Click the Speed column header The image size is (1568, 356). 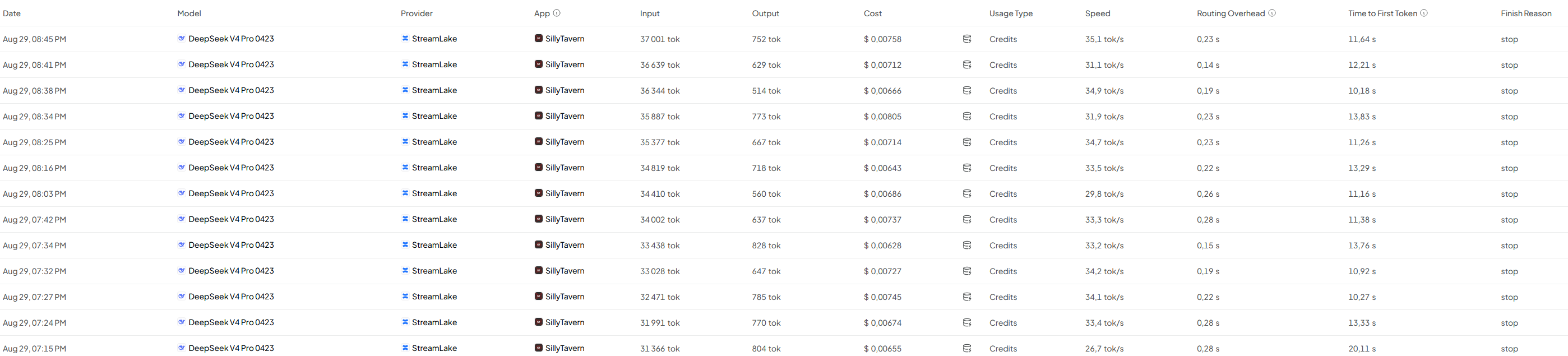(1098, 13)
